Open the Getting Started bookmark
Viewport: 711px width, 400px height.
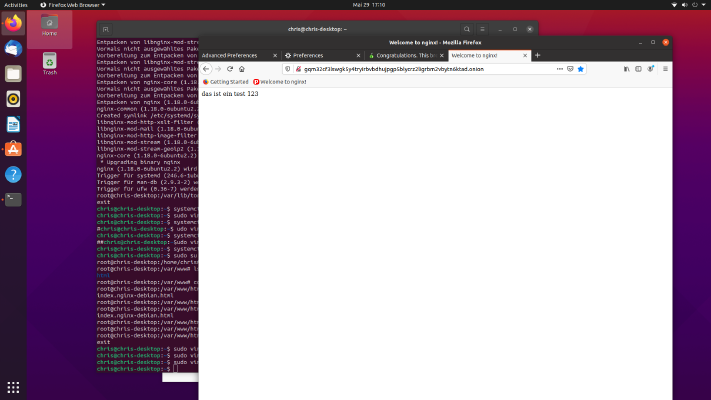[x=225, y=82]
